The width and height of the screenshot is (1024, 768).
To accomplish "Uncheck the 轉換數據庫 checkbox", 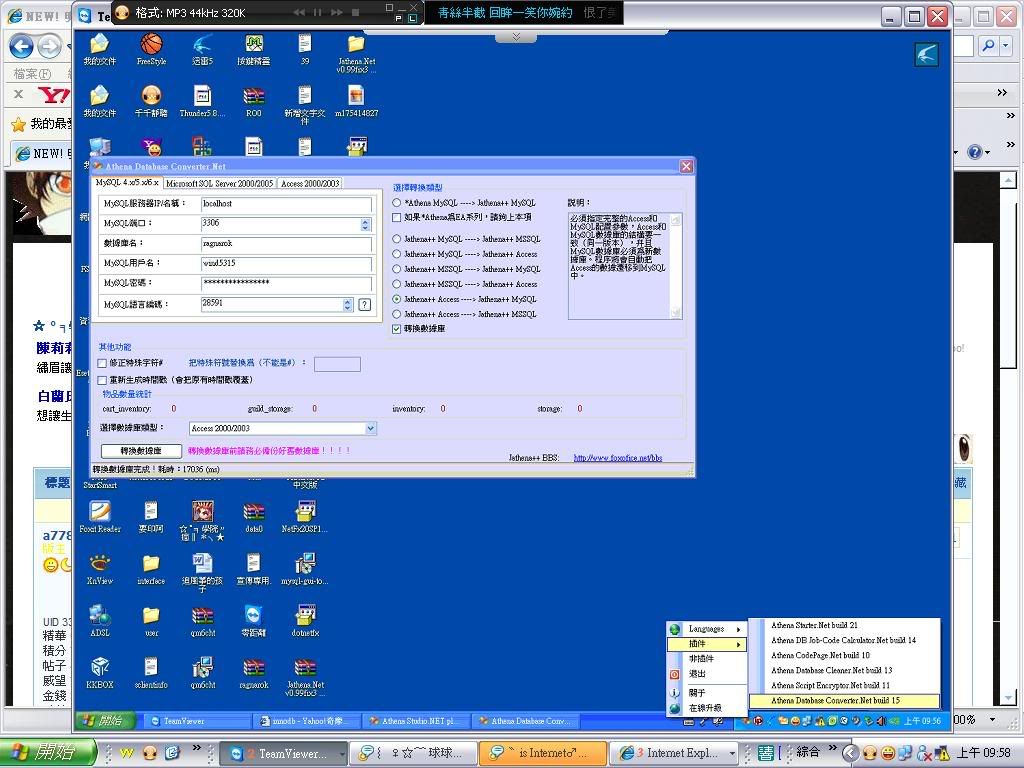I will click(x=396, y=328).
